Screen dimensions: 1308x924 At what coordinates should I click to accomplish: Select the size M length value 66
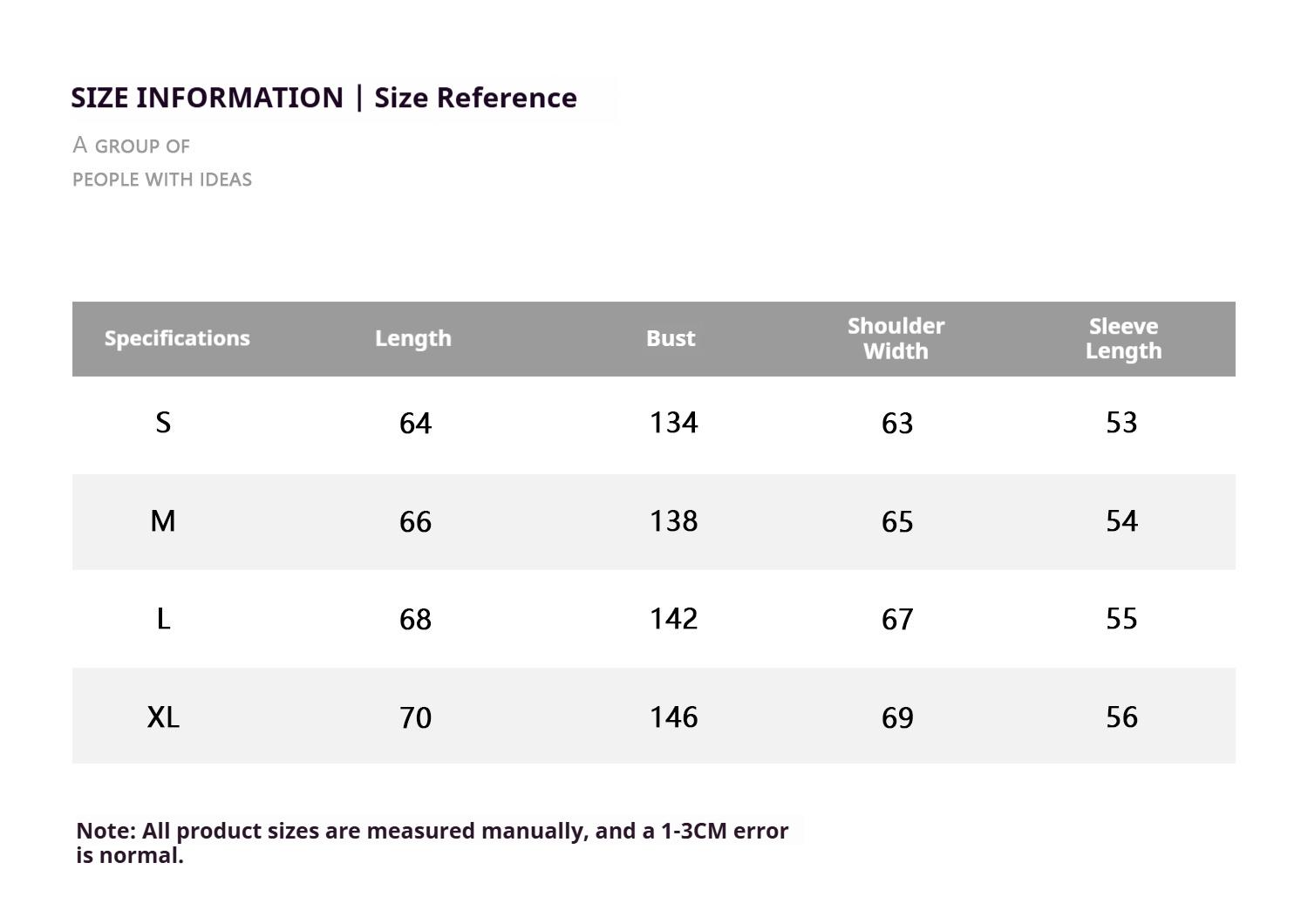[415, 521]
